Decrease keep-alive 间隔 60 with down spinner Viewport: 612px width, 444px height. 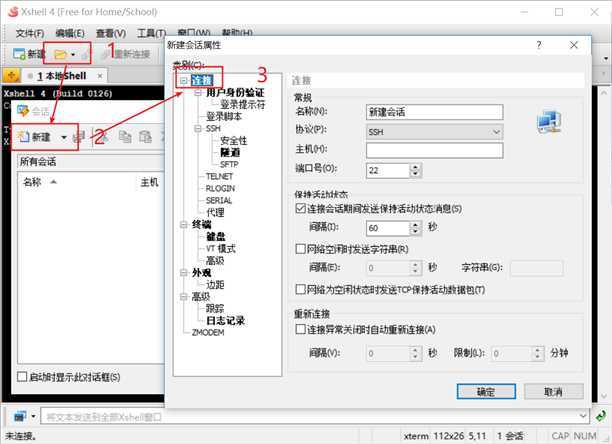click(415, 232)
